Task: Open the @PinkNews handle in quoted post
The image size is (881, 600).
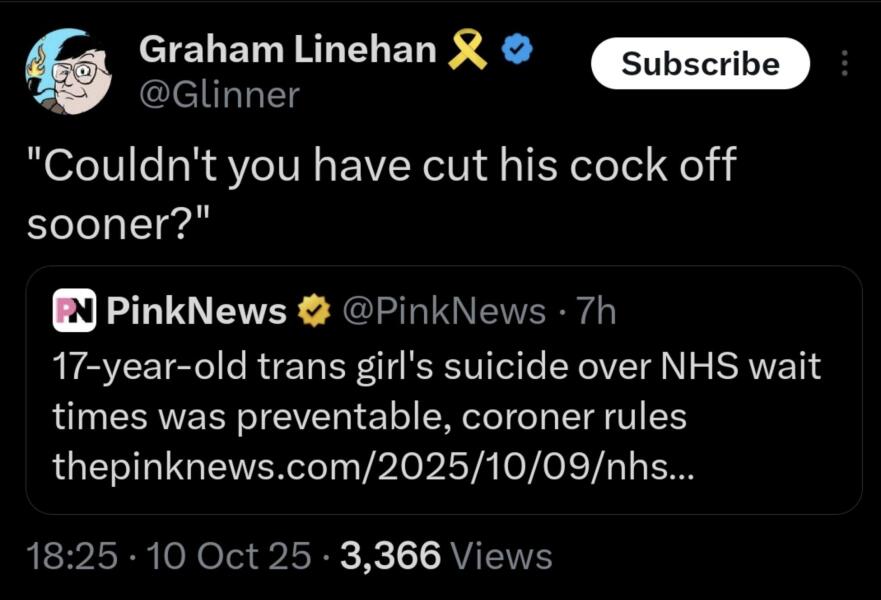Action: (x=444, y=313)
